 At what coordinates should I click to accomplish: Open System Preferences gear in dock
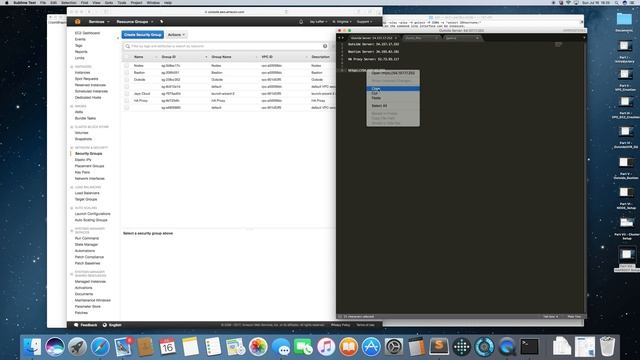tap(394, 347)
